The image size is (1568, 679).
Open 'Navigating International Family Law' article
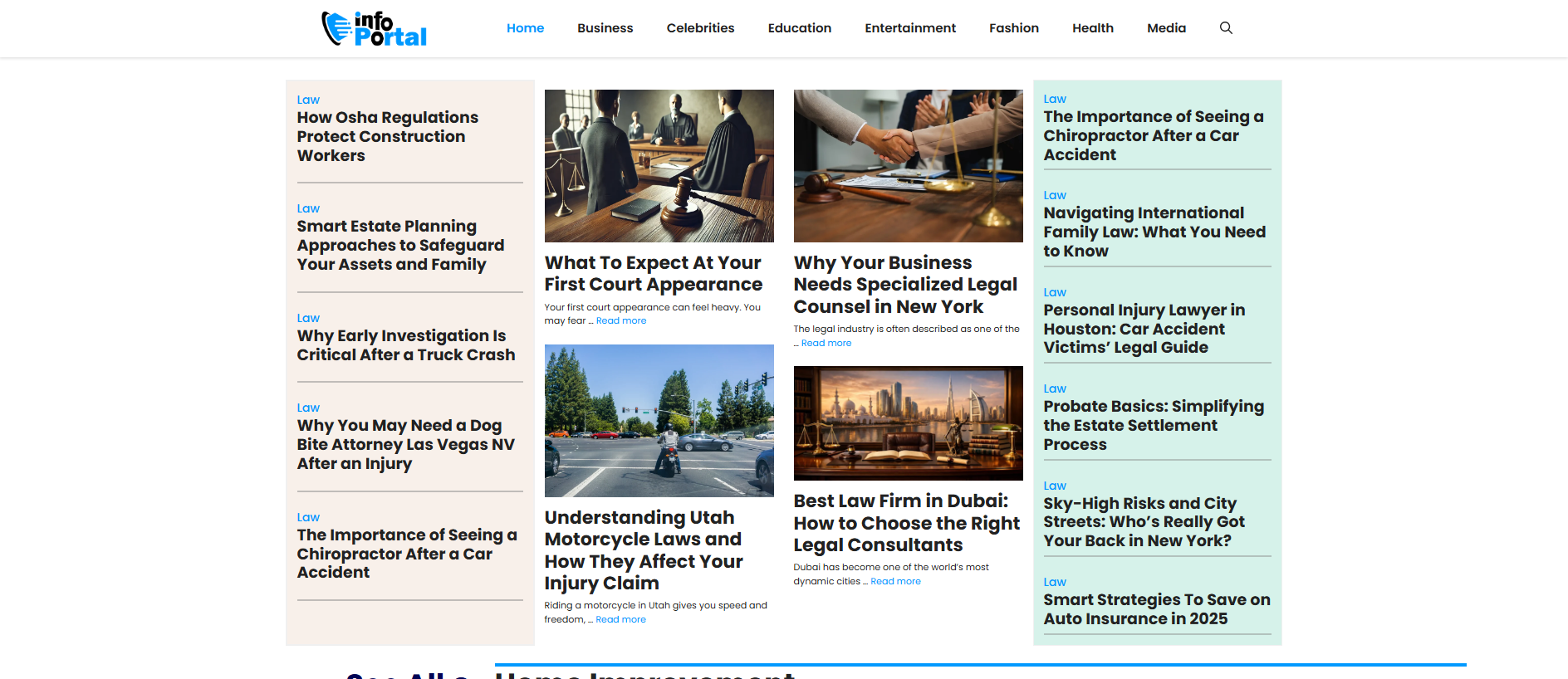tap(1154, 232)
